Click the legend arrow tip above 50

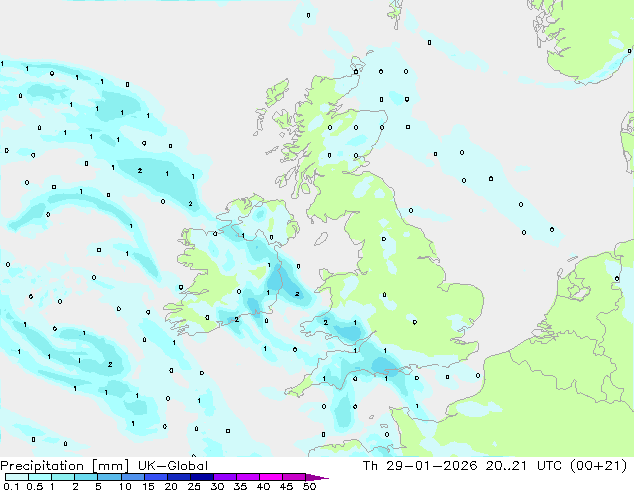pos(317,477)
